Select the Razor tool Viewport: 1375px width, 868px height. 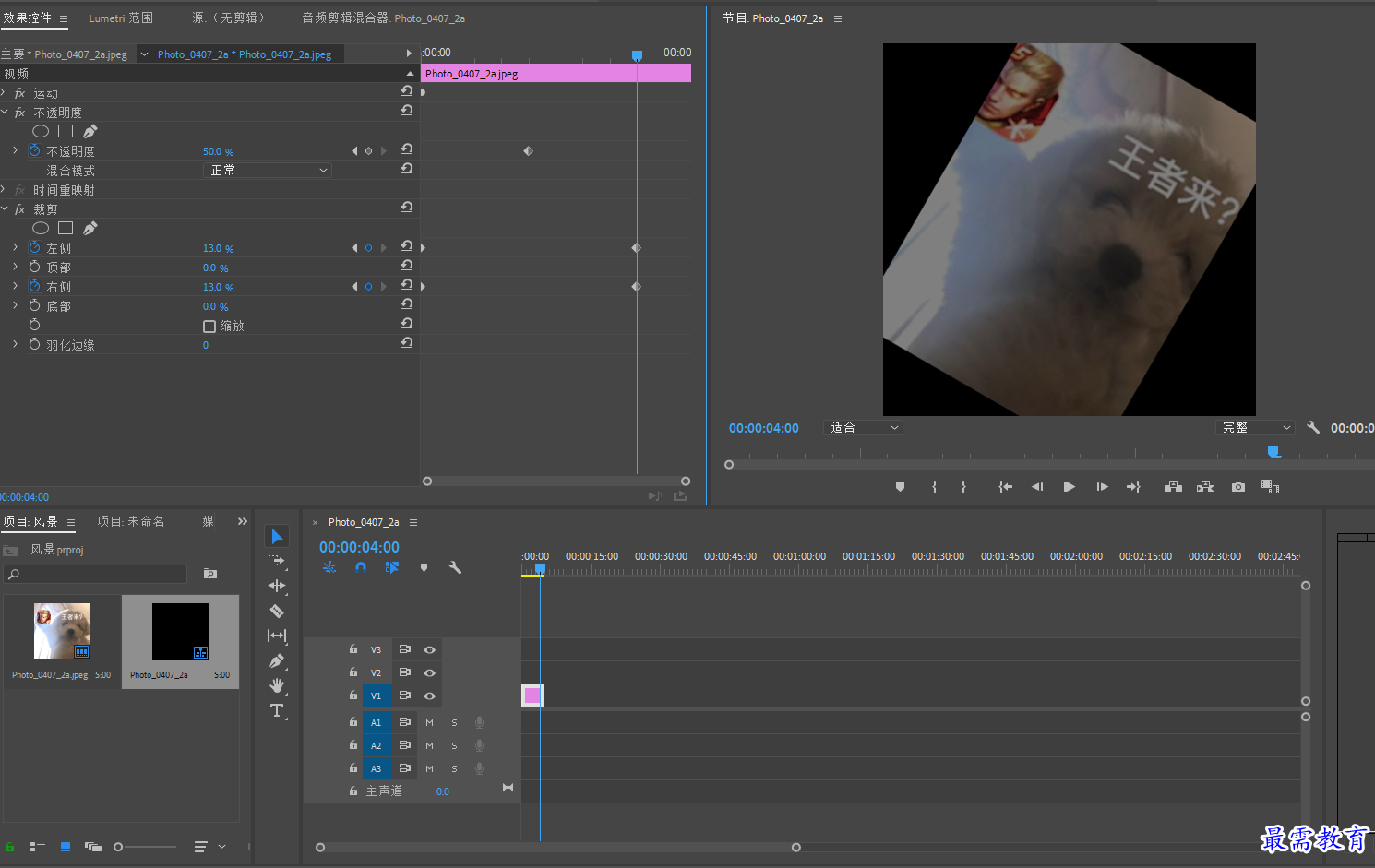coord(277,611)
